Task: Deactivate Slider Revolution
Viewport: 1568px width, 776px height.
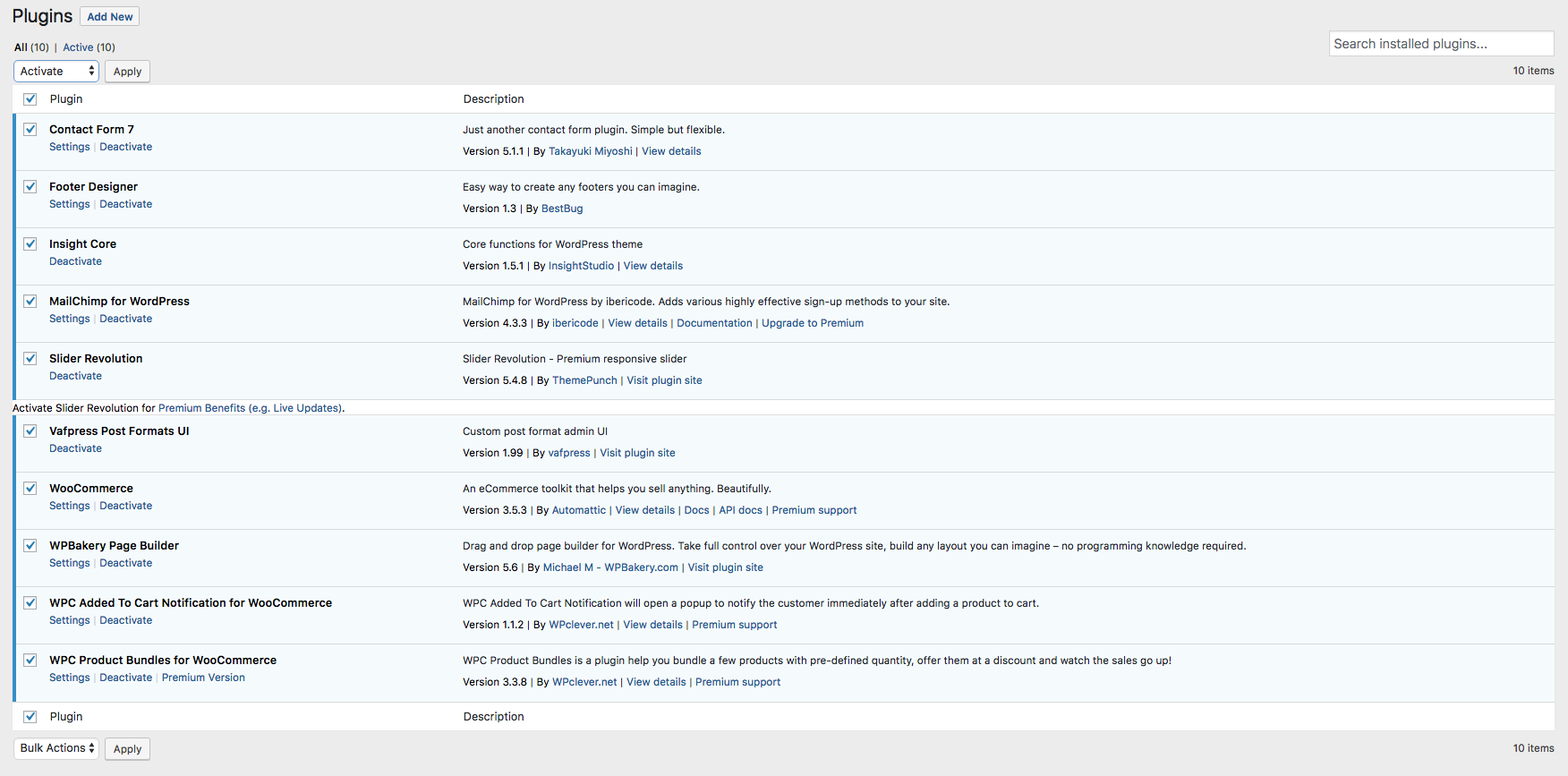Action: pos(76,376)
